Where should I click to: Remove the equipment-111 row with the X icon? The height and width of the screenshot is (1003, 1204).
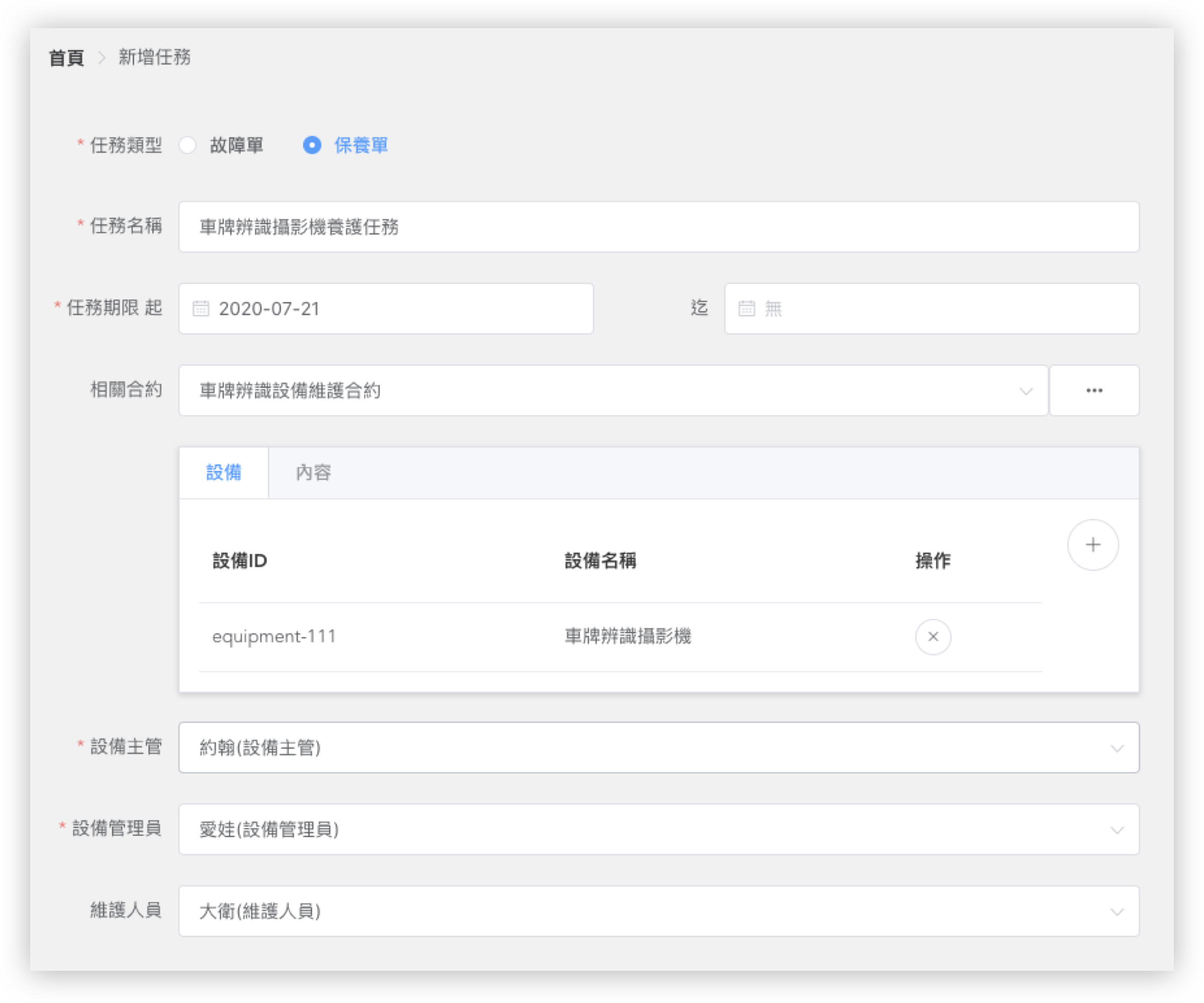[933, 637]
